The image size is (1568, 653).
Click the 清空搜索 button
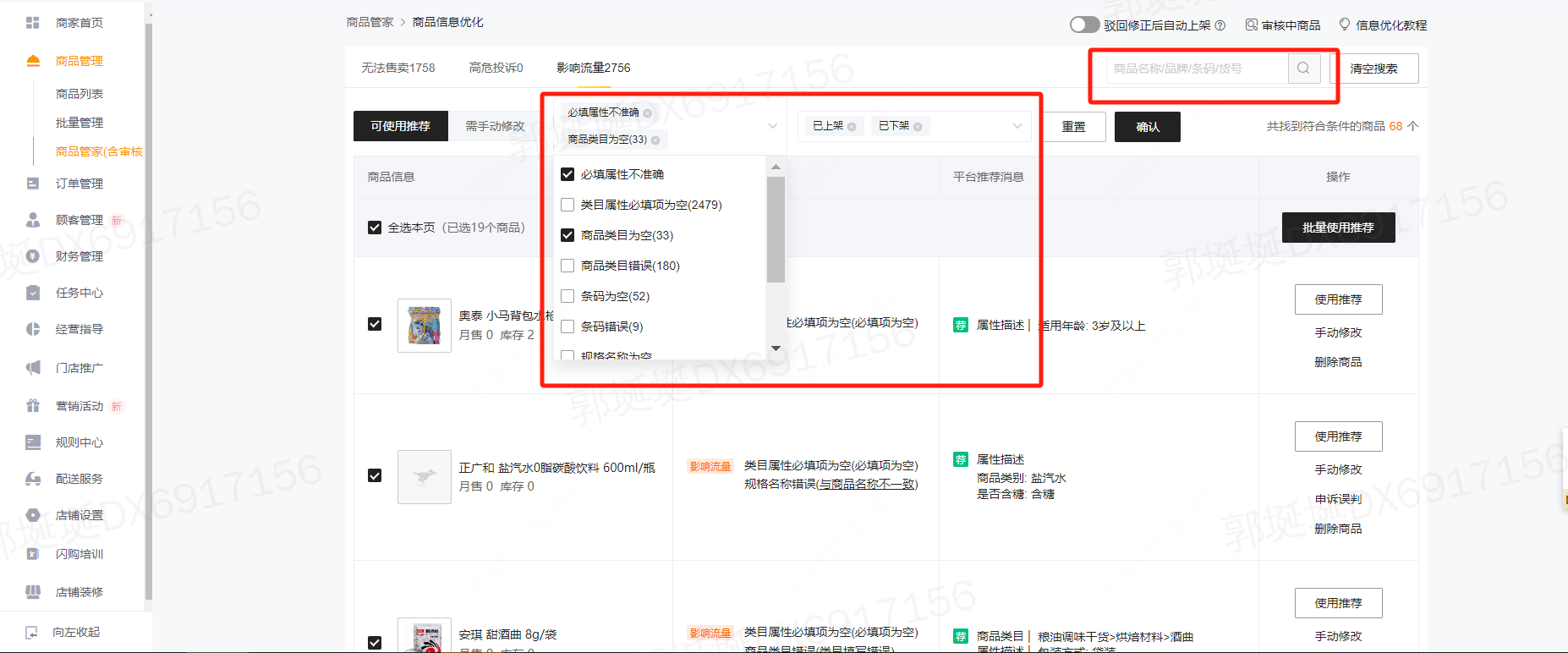(1374, 69)
